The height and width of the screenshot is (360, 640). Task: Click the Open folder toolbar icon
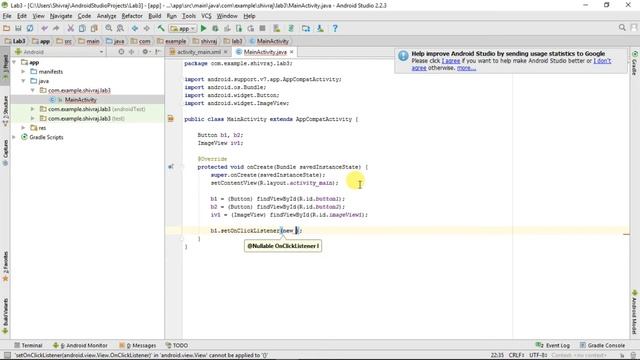(x=7, y=28)
